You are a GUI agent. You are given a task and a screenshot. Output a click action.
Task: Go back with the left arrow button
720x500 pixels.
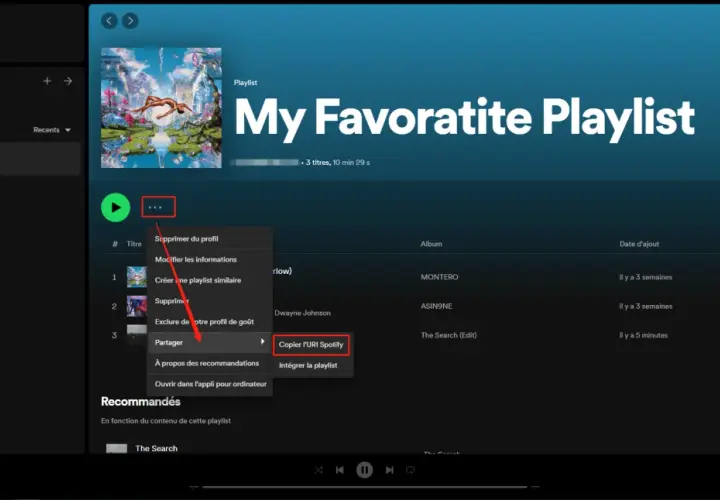109,21
